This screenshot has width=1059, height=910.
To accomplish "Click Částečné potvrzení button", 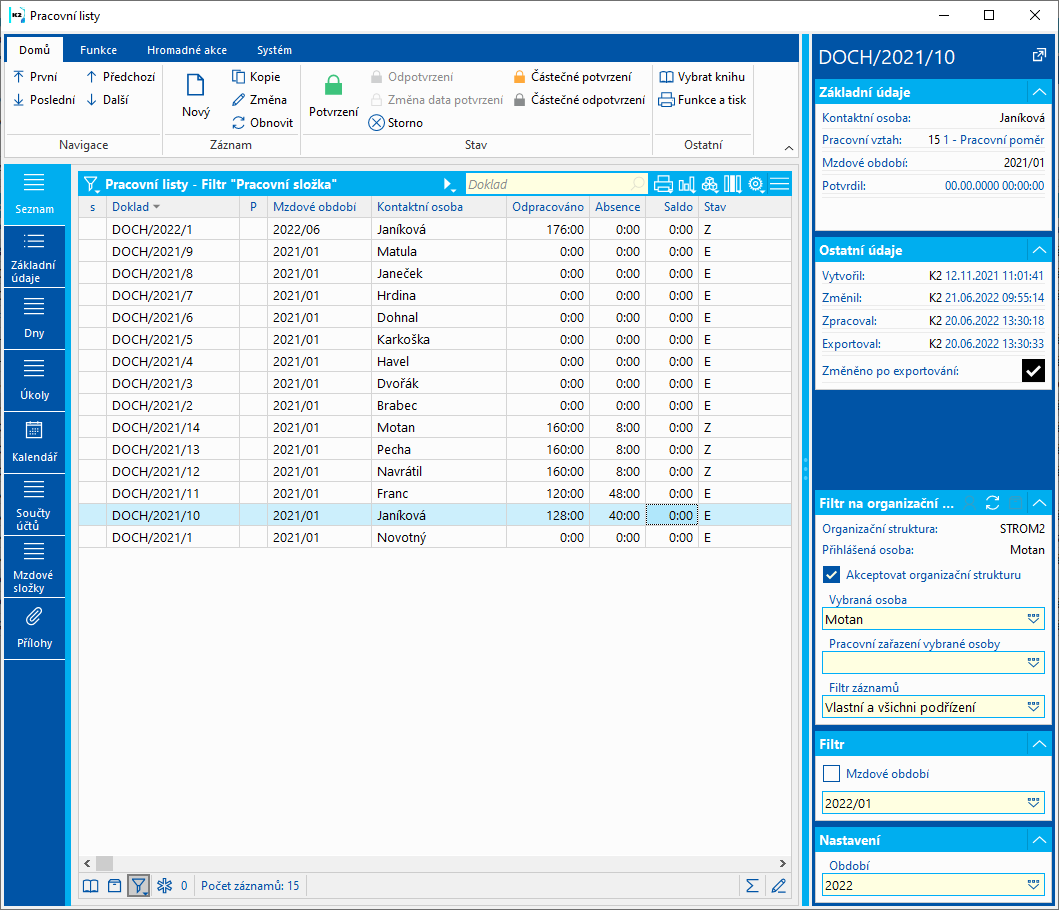I will tap(572, 77).
